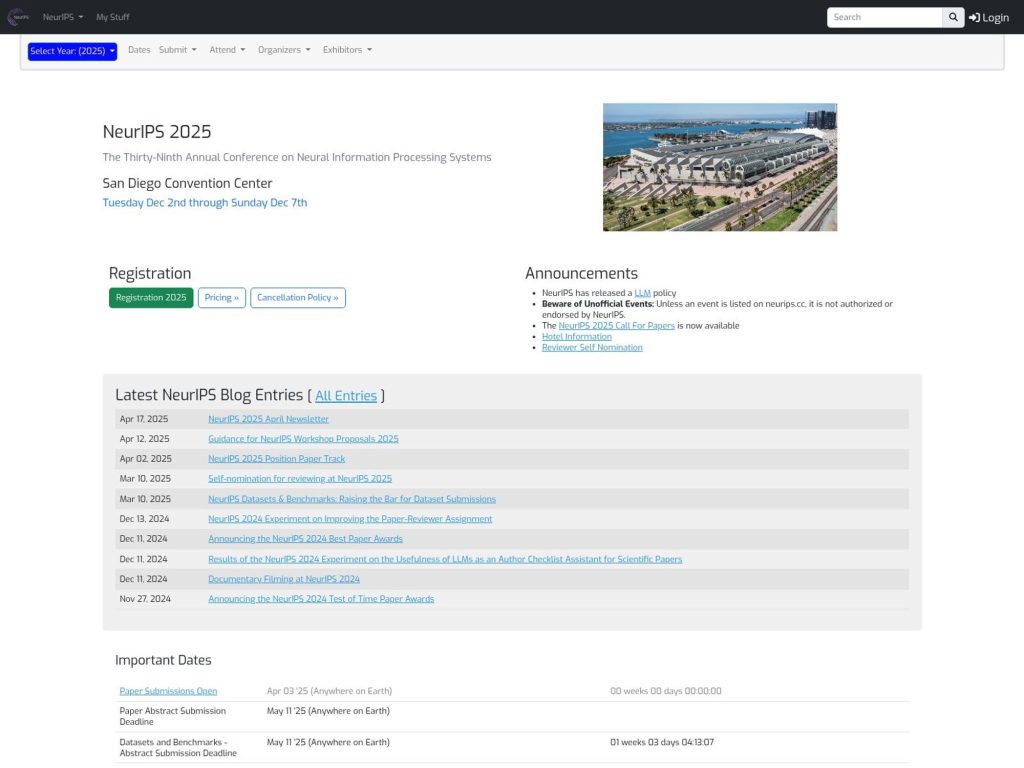Click inside the Search field
Viewport: 1024px width, 768px height.
coord(885,17)
